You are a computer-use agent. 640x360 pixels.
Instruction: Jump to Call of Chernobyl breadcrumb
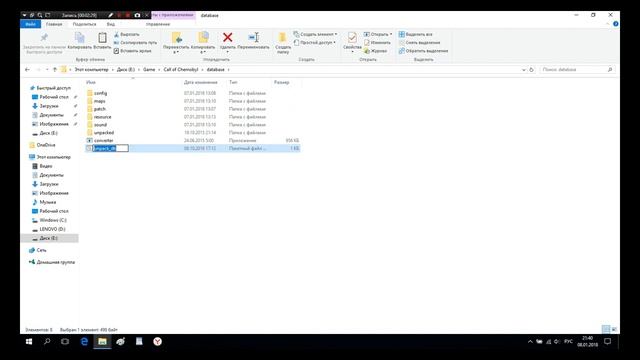(181, 70)
